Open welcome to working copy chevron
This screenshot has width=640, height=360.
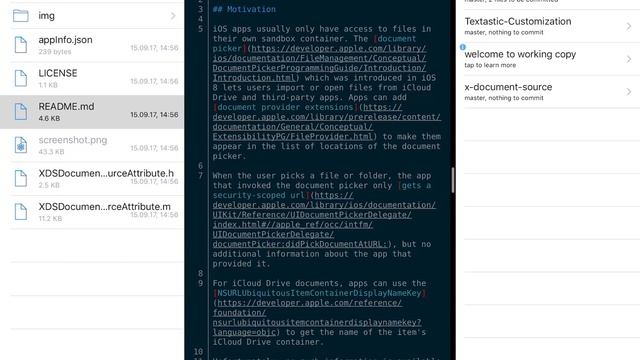point(629,59)
